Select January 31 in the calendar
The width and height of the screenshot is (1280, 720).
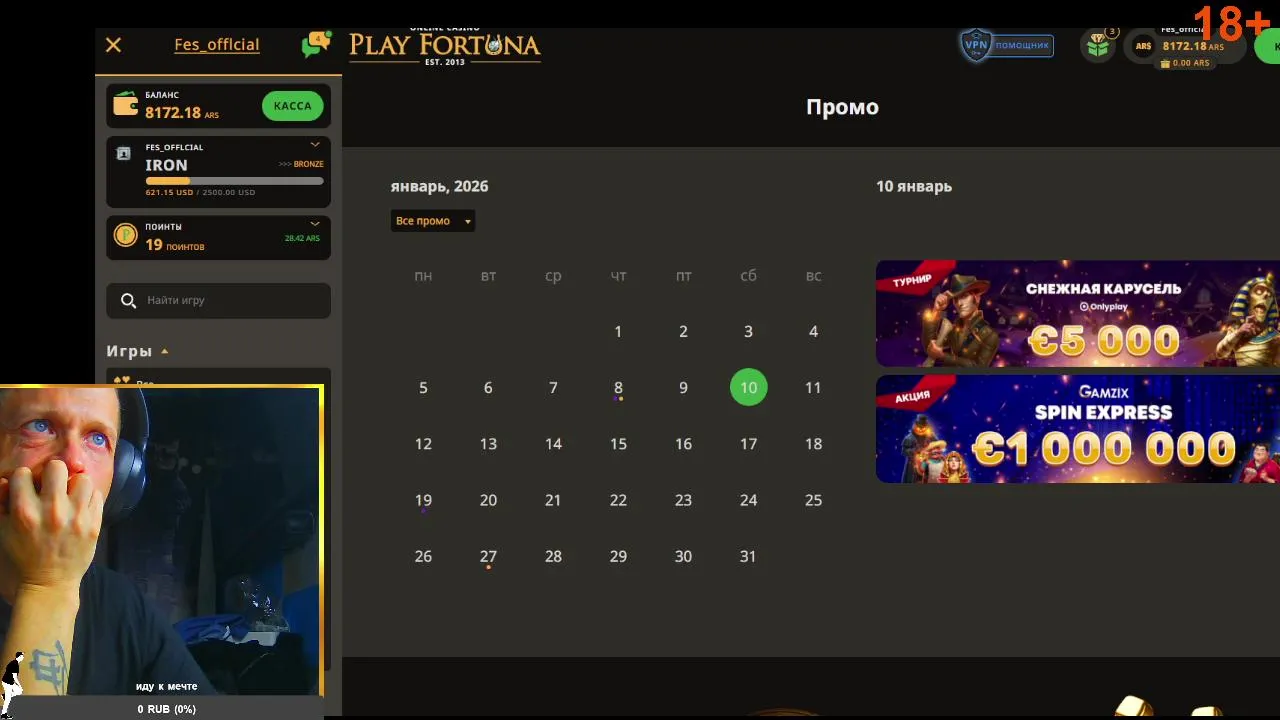(748, 556)
